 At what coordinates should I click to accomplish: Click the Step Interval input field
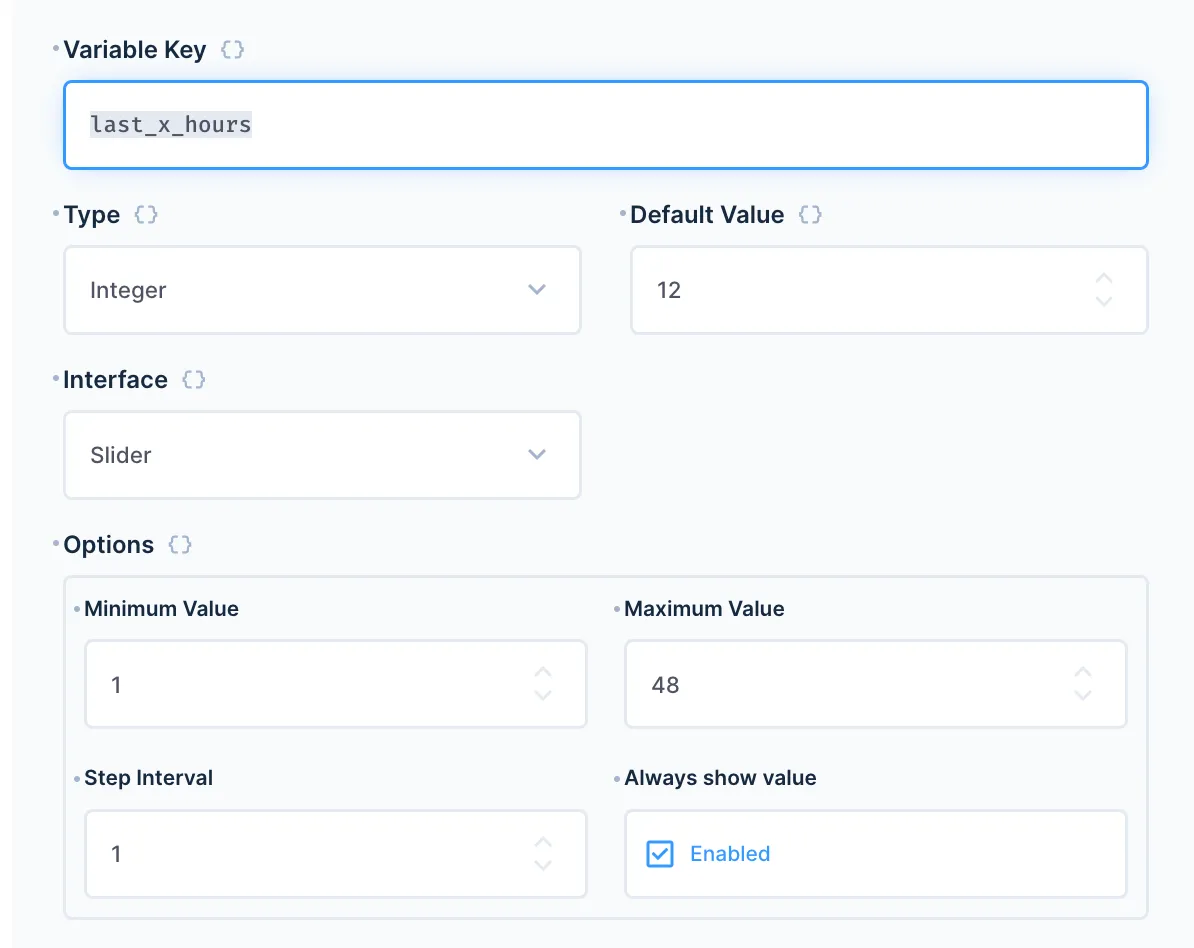(x=300, y=854)
